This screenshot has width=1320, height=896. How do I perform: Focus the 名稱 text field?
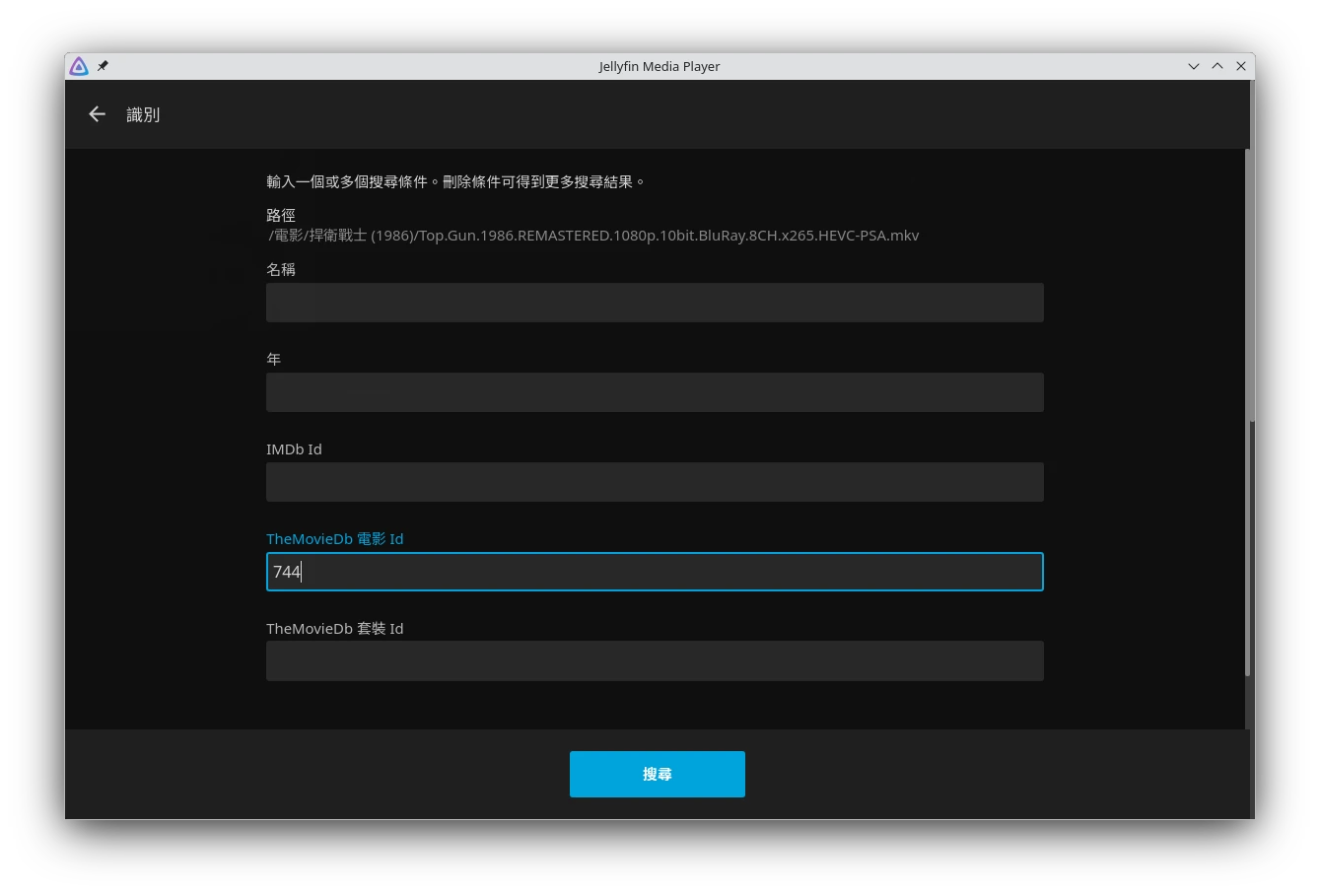655,303
